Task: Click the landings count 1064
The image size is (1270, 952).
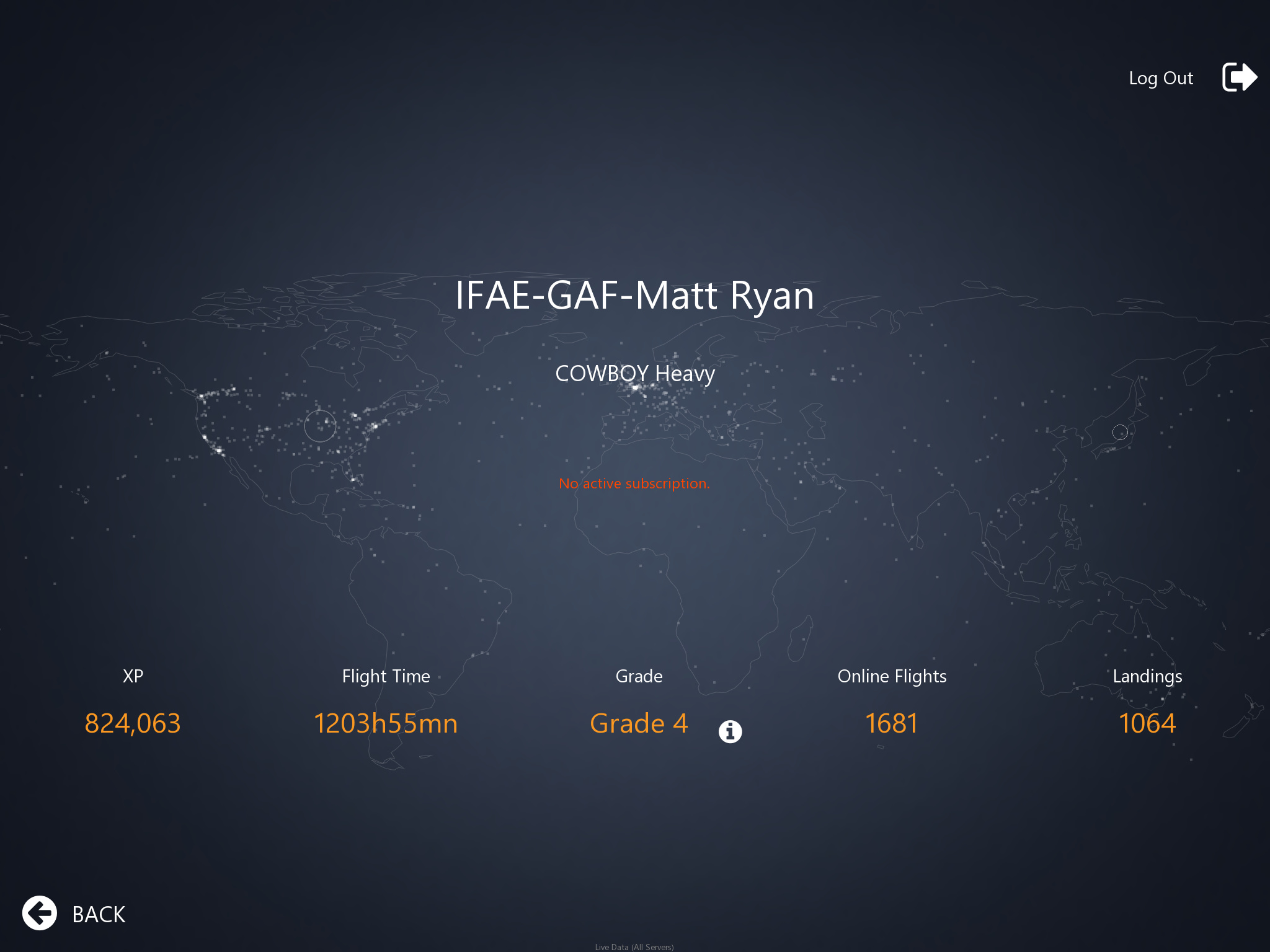Action: [1147, 723]
